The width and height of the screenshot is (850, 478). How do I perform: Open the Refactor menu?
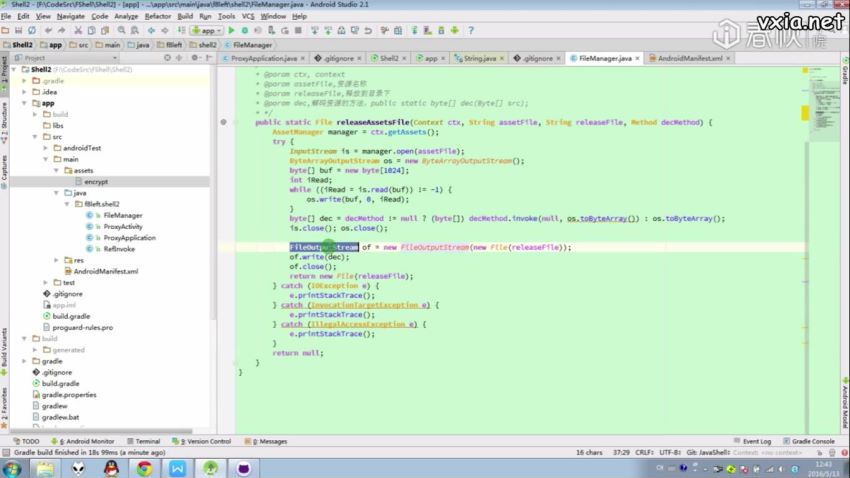(157, 17)
